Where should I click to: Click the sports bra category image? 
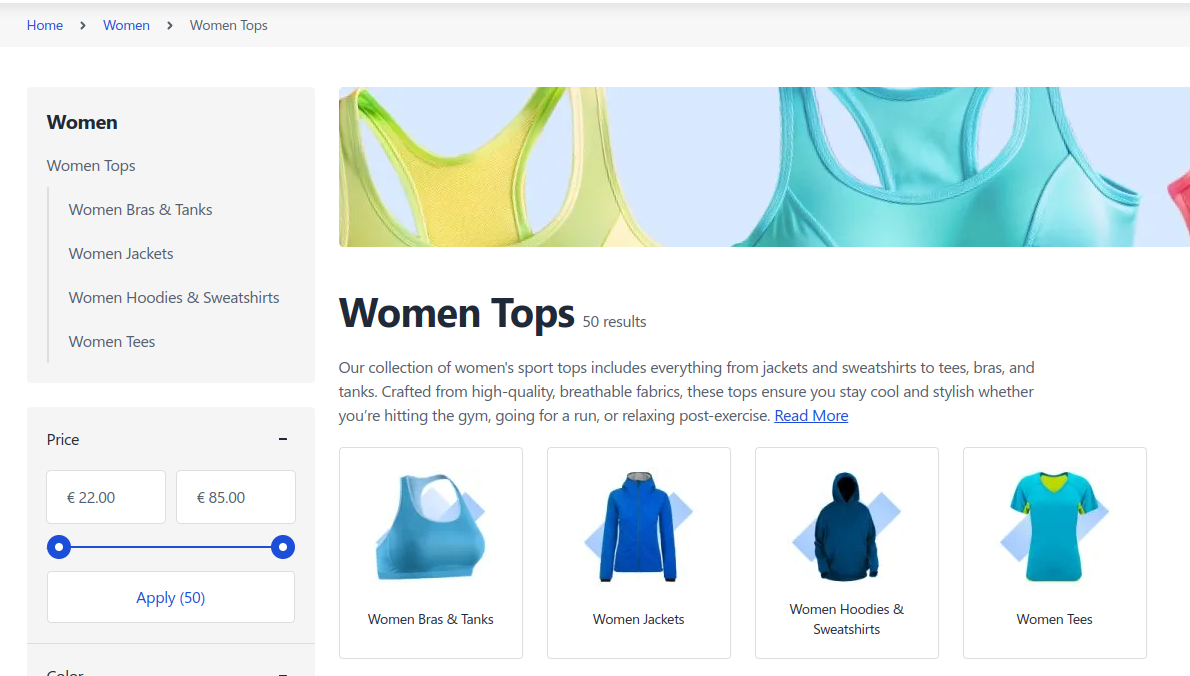coord(430,527)
